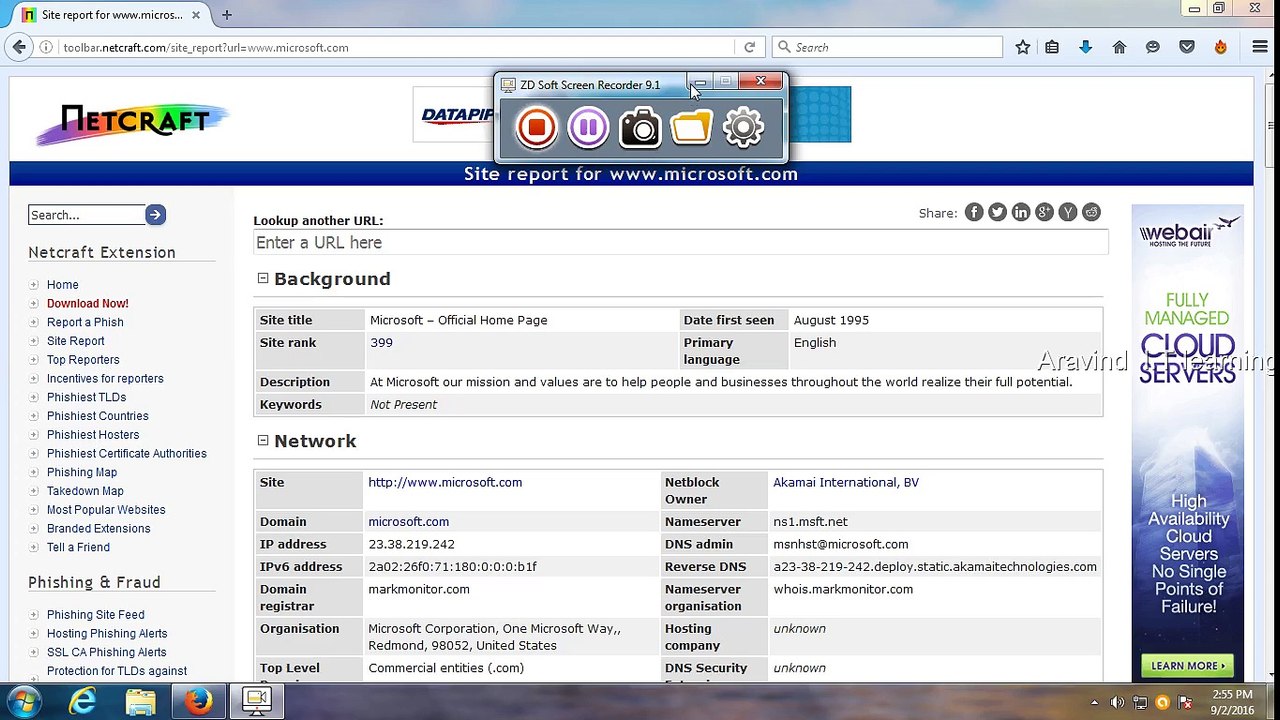This screenshot has width=1280, height=720.
Task: Click the microsoft.com domain link
Action: (408, 521)
